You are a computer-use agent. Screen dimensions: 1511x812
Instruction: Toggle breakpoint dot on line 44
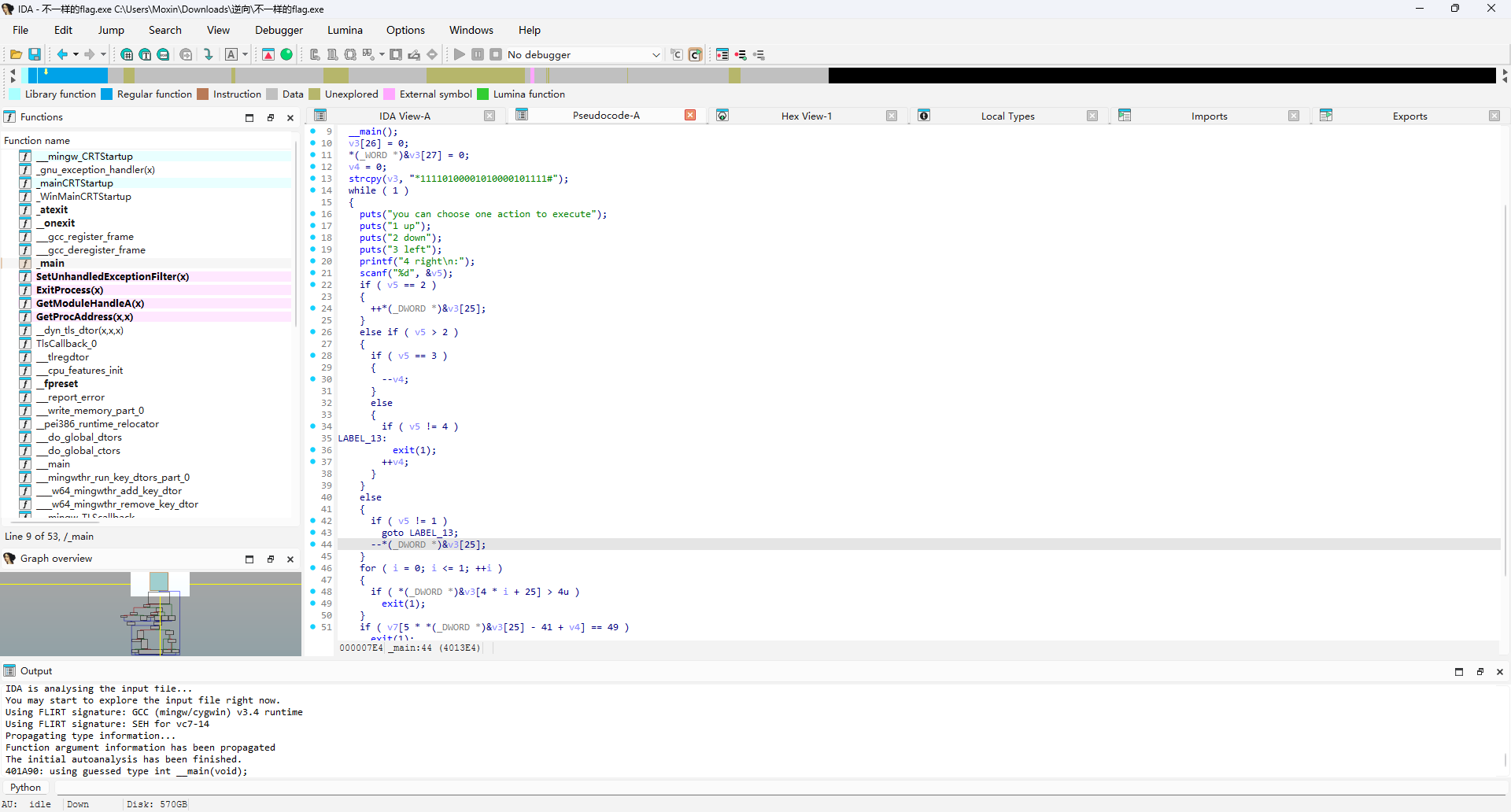(x=313, y=544)
